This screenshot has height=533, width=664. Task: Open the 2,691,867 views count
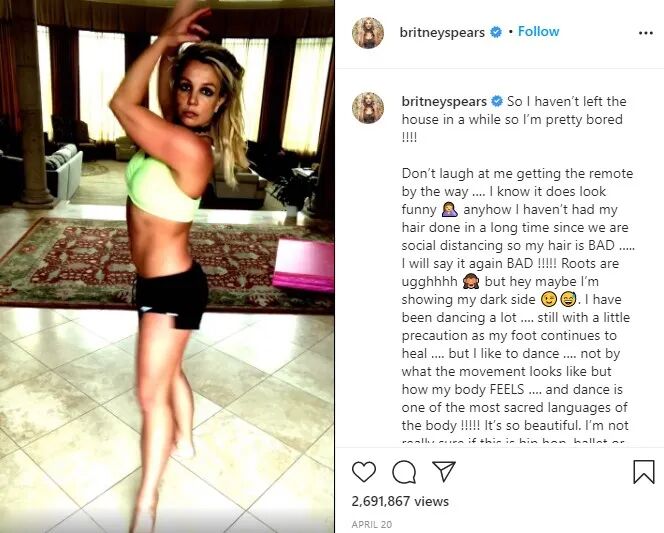click(400, 501)
